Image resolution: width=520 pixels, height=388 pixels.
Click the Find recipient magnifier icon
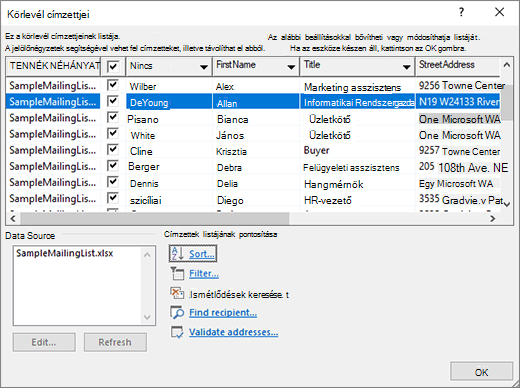pyautogui.click(x=177, y=313)
